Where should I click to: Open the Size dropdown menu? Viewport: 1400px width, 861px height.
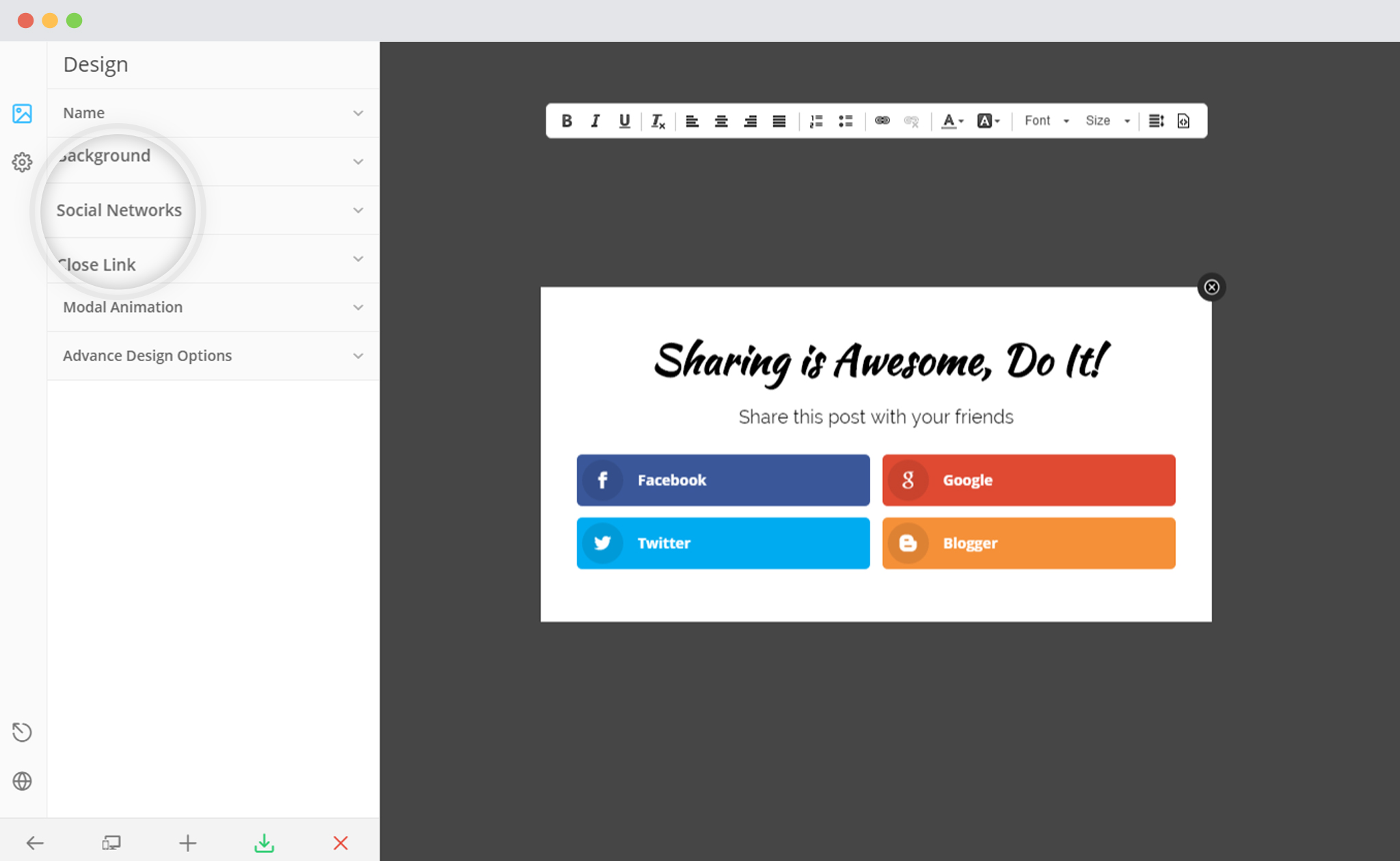point(1108,120)
